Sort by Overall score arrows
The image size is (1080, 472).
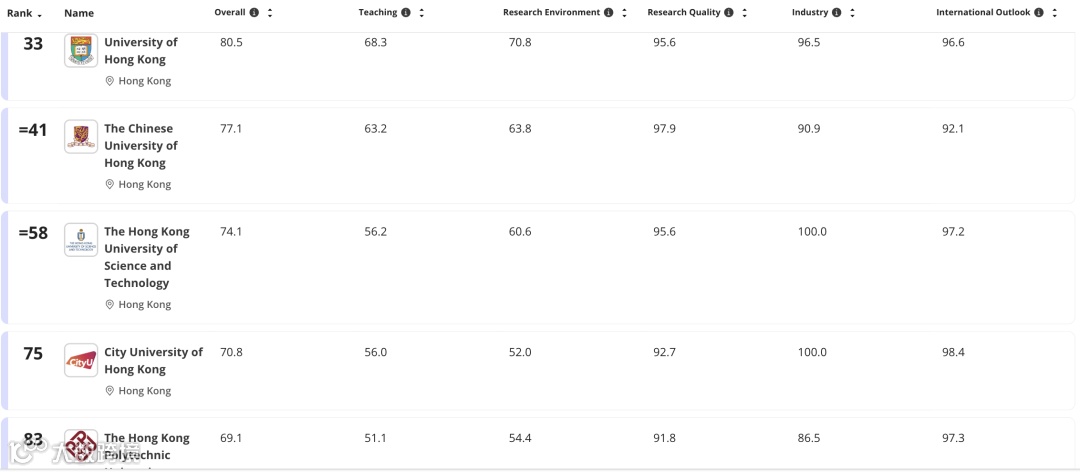point(270,12)
